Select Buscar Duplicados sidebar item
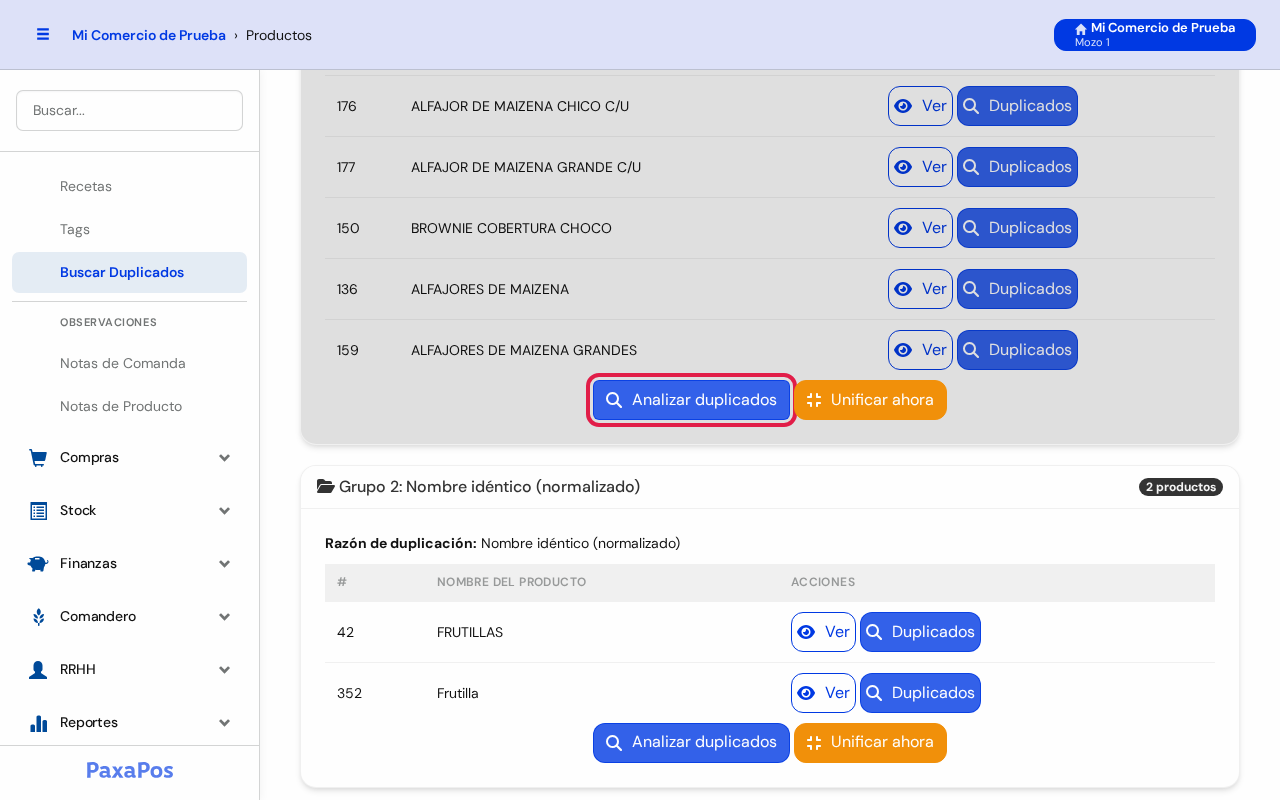 point(129,273)
